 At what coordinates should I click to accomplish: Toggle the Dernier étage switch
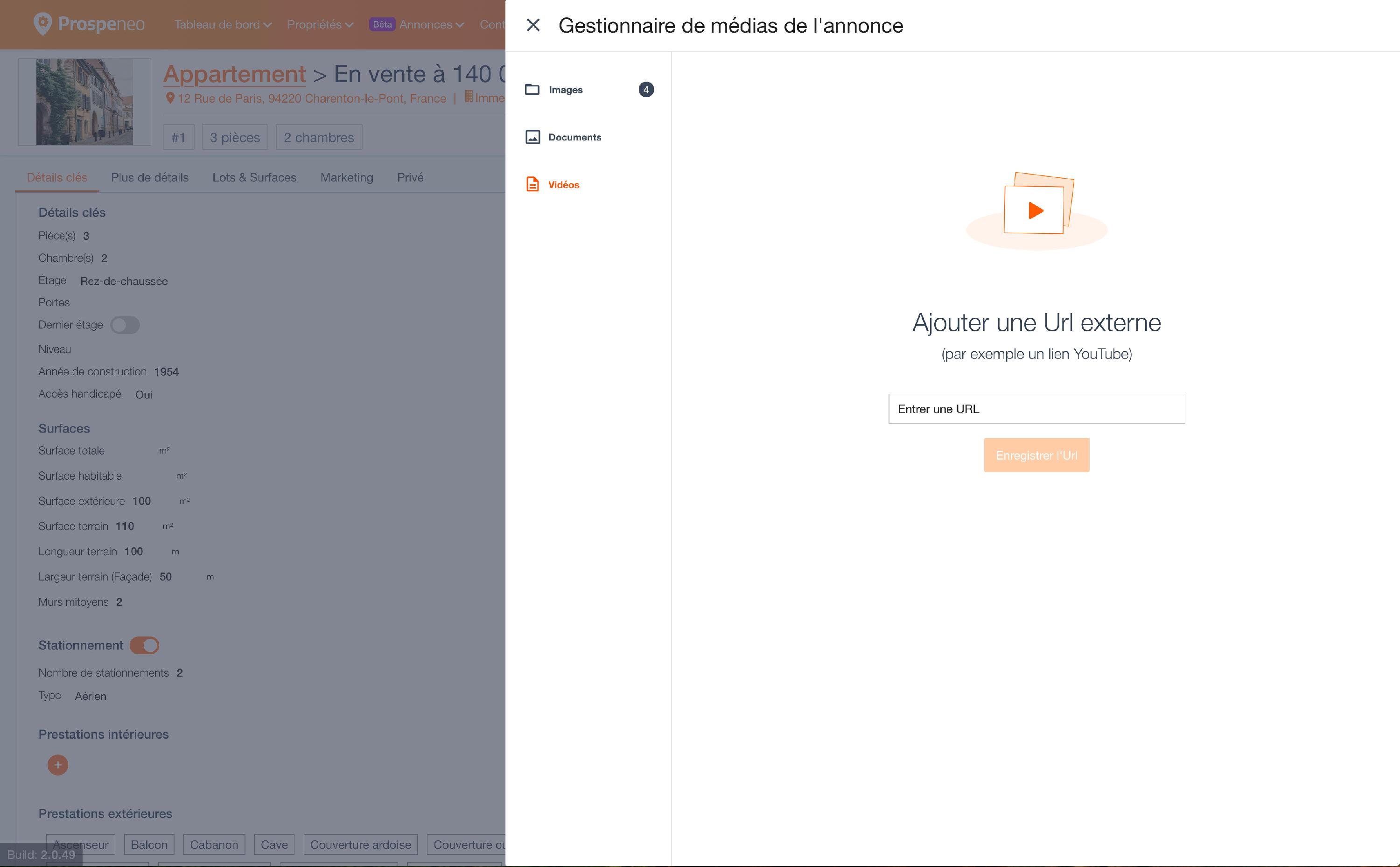pyautogui.click(x=125, y=325)
